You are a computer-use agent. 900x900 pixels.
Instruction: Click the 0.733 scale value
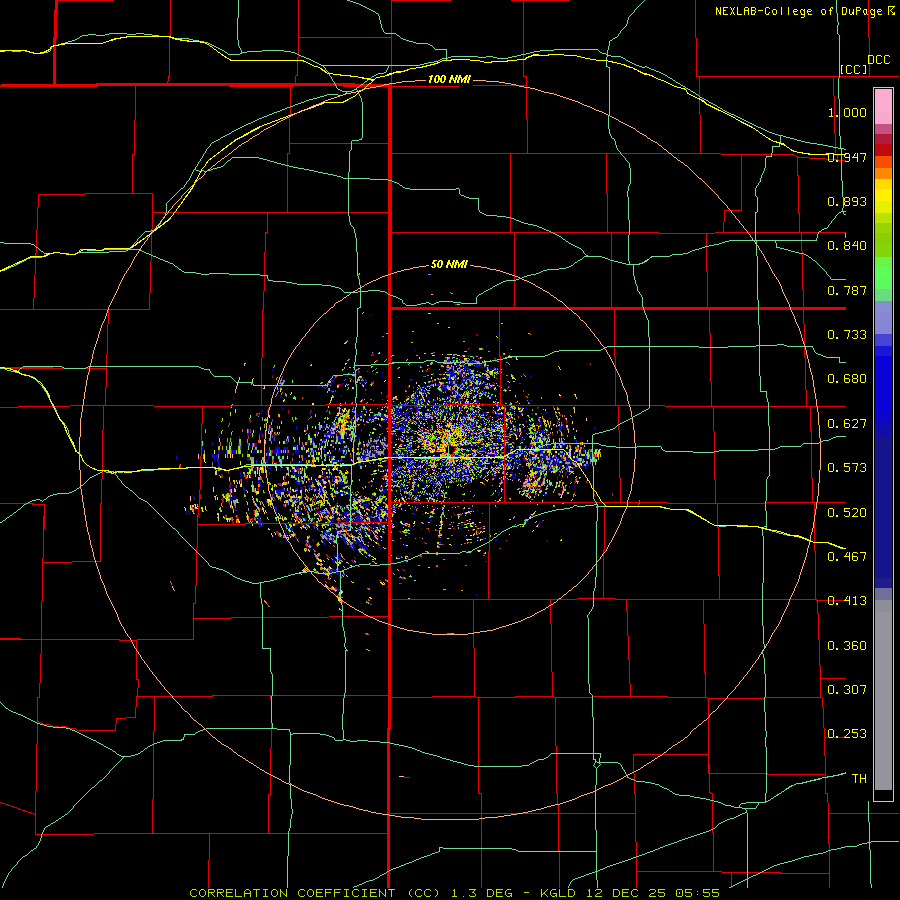pyautogui.click(x=847, y=334)
